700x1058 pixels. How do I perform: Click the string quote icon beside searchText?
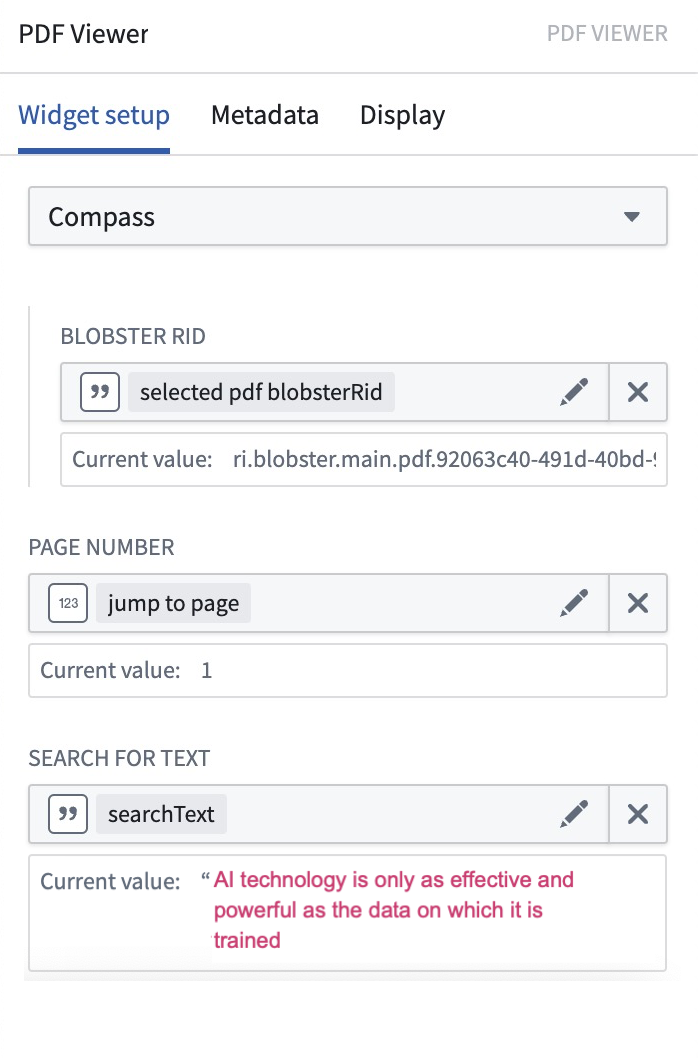(x=68, y=814)
